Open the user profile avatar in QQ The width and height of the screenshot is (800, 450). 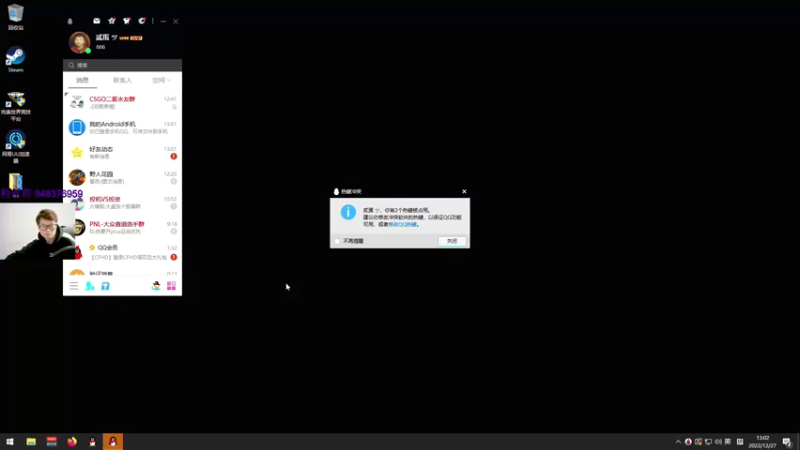point(79,42)
